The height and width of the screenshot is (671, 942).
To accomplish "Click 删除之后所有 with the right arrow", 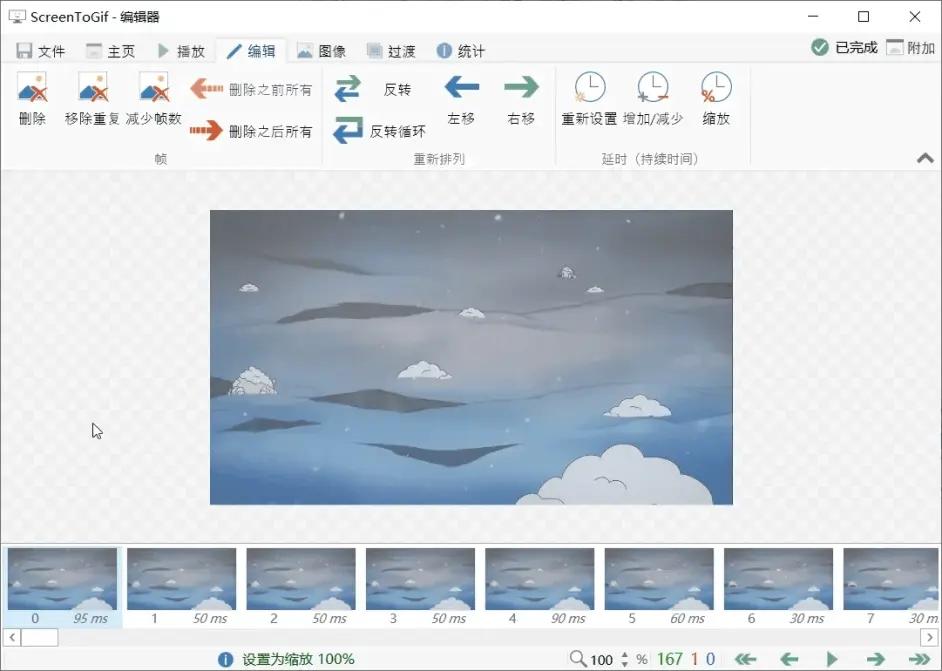I will [x=251, y=130].
